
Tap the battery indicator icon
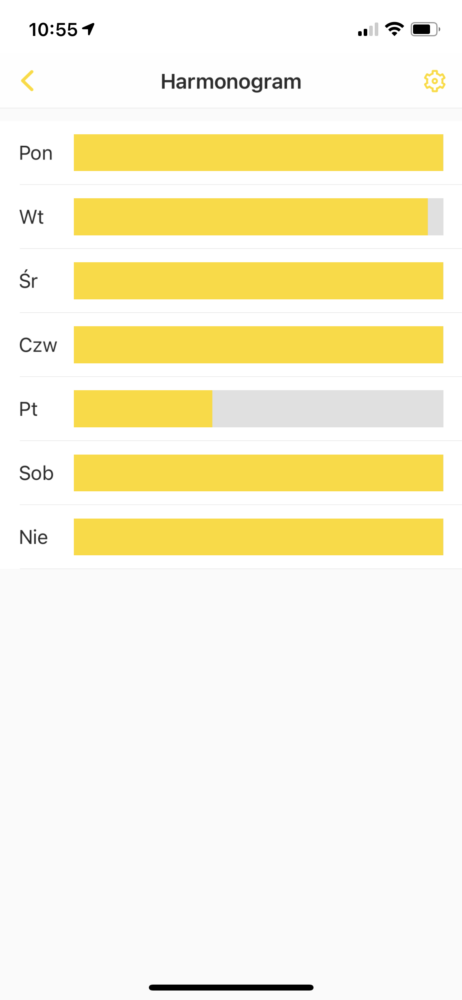click(425, 29)
